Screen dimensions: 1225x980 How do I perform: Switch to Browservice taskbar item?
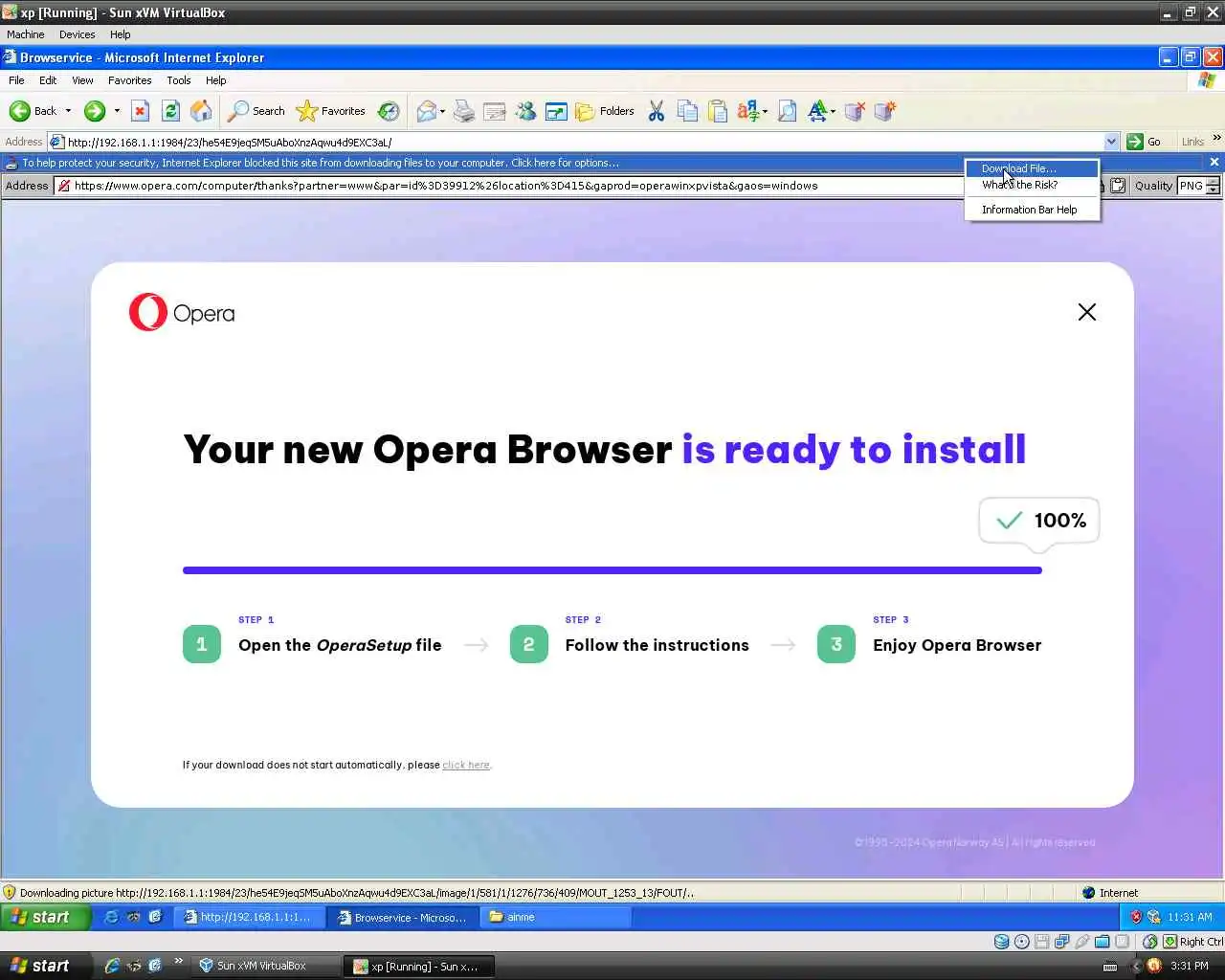tap(402, 917)
